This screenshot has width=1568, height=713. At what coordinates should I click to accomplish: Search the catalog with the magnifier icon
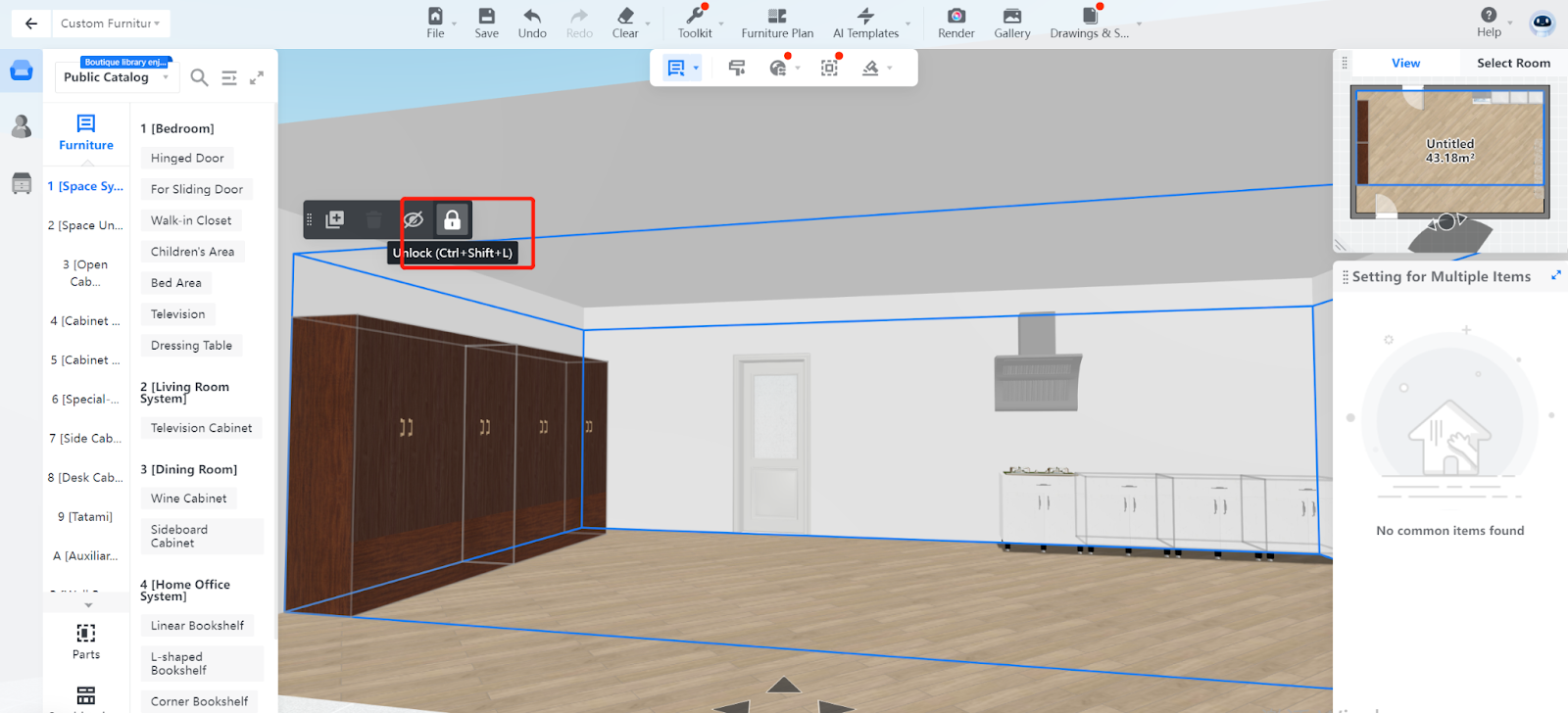tap(199, 77)
